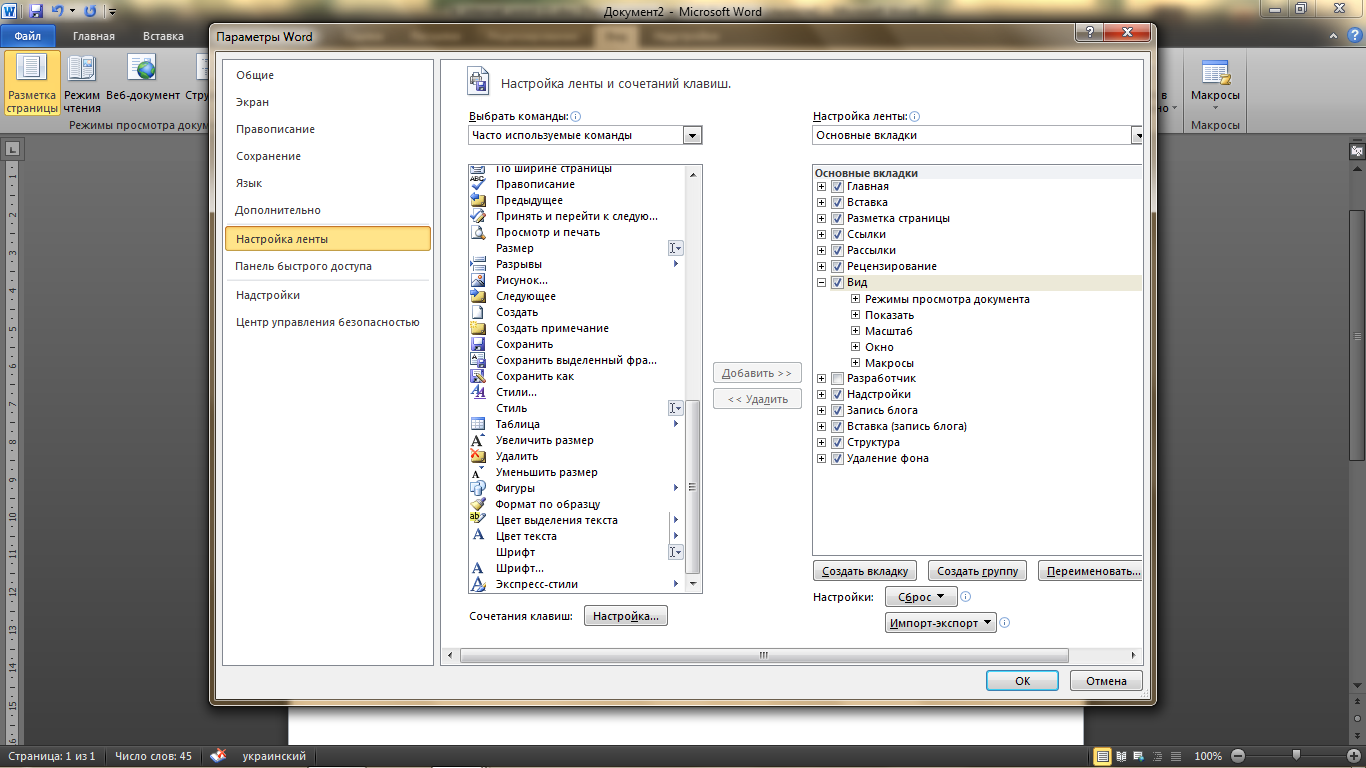
Task: Expand Режимы просмотра документа group
Action: pyautogui.click(x=856, y=299)
